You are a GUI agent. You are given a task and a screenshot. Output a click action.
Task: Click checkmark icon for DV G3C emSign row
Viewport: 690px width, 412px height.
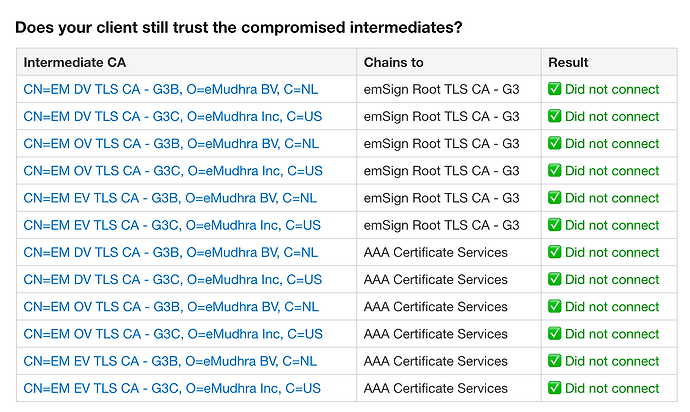[x=554, y=116]
